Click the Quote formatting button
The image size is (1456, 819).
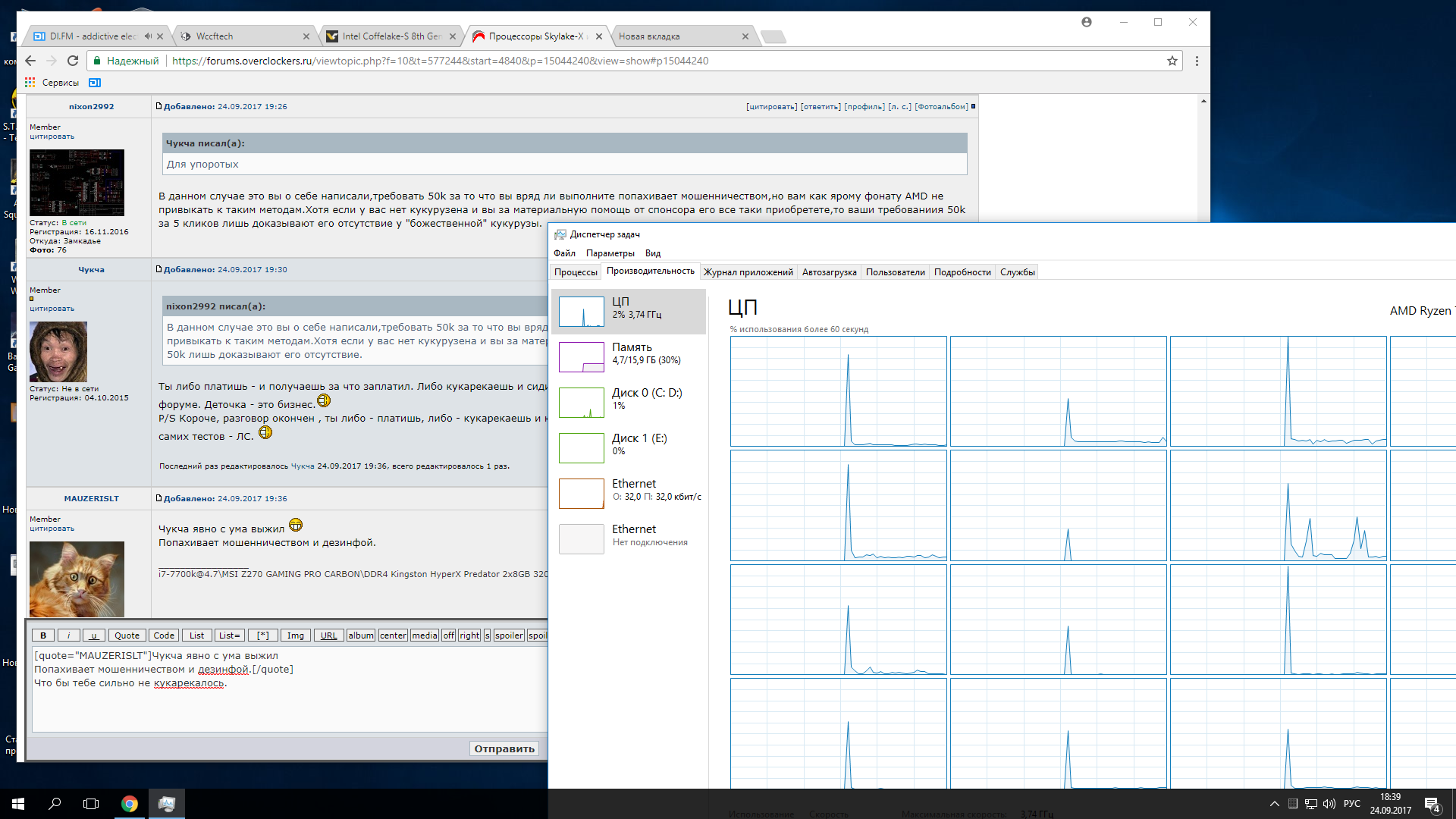click(127, 635)
